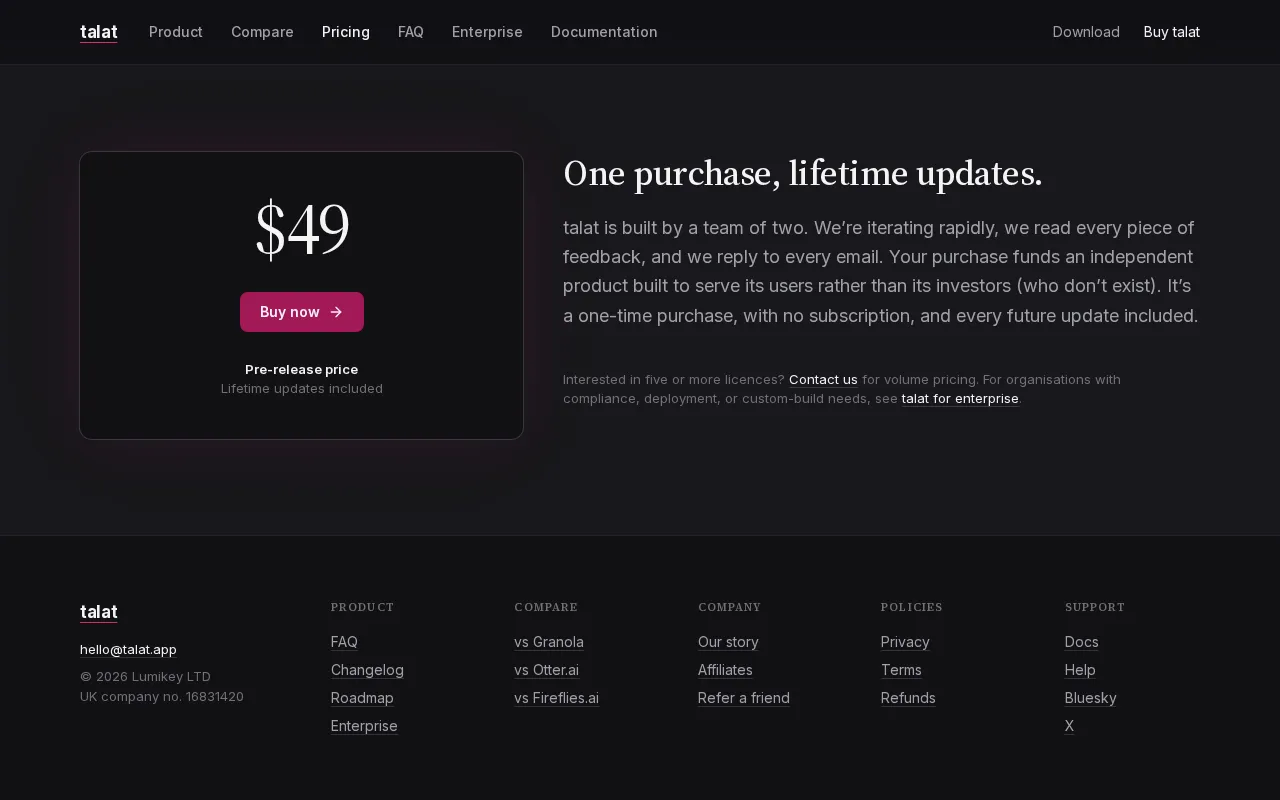Go to the Pricing nav item
Image resolution: width=1280 pixels, height=800 pixels.
coord(346,32)
